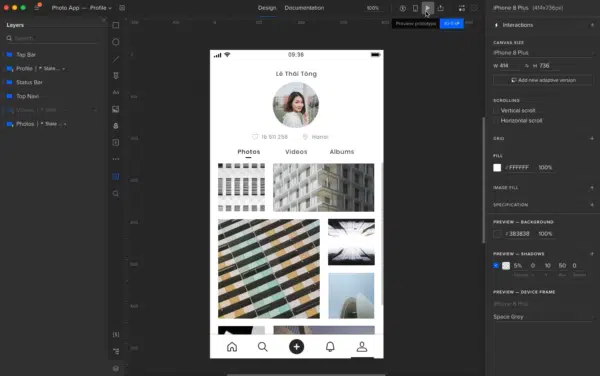600x376 pixels.
Task: Tap the search icon in phone tab bar
Action: [262, 347]
